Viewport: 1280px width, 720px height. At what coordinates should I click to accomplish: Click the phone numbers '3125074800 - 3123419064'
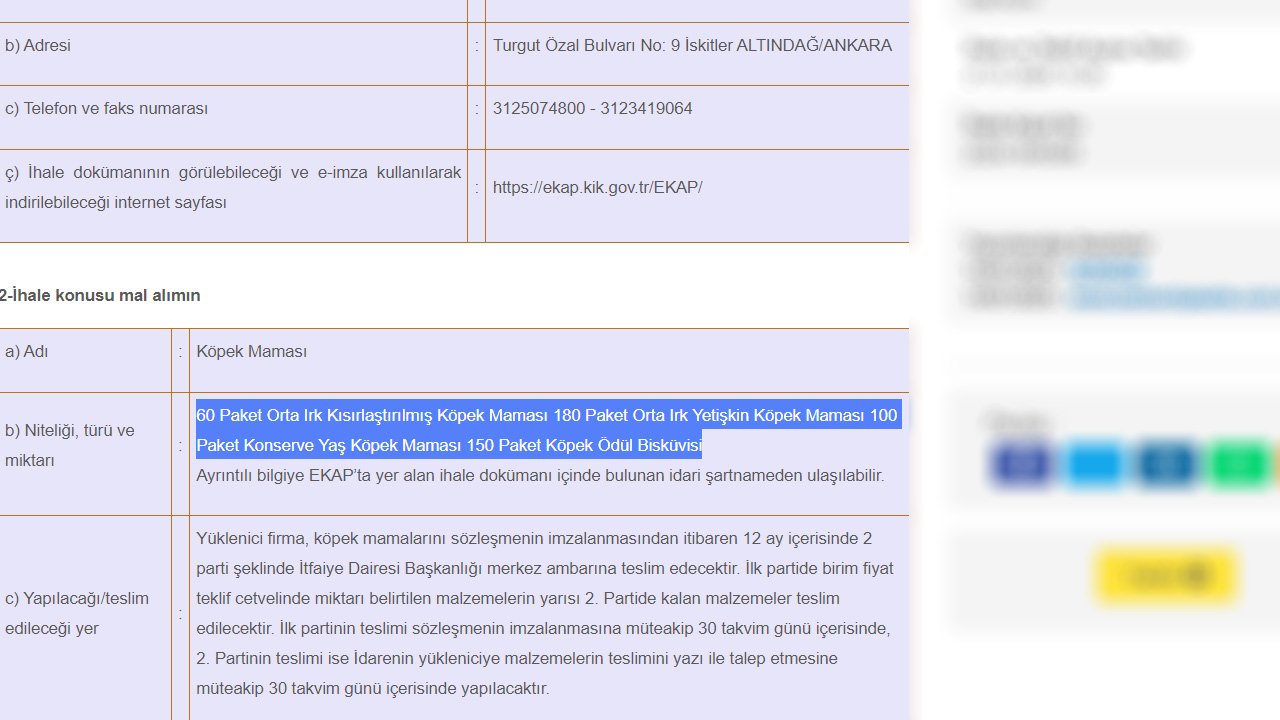point(593,108)
